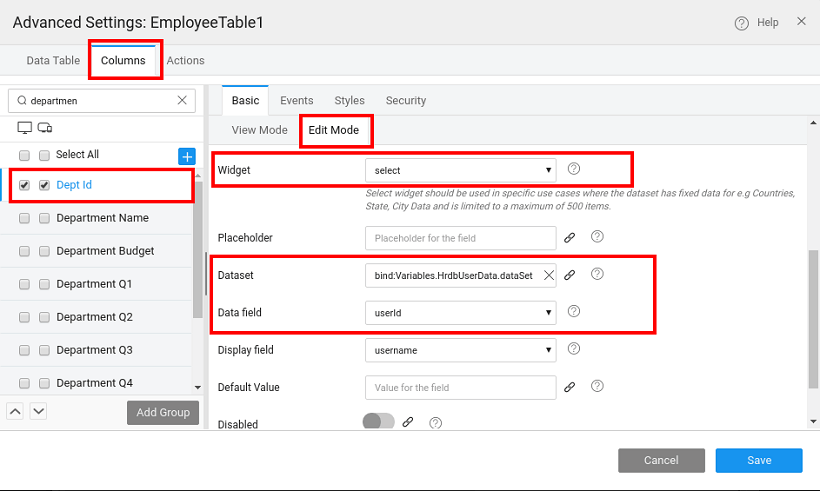Open the Styles tab

point(349,100)
